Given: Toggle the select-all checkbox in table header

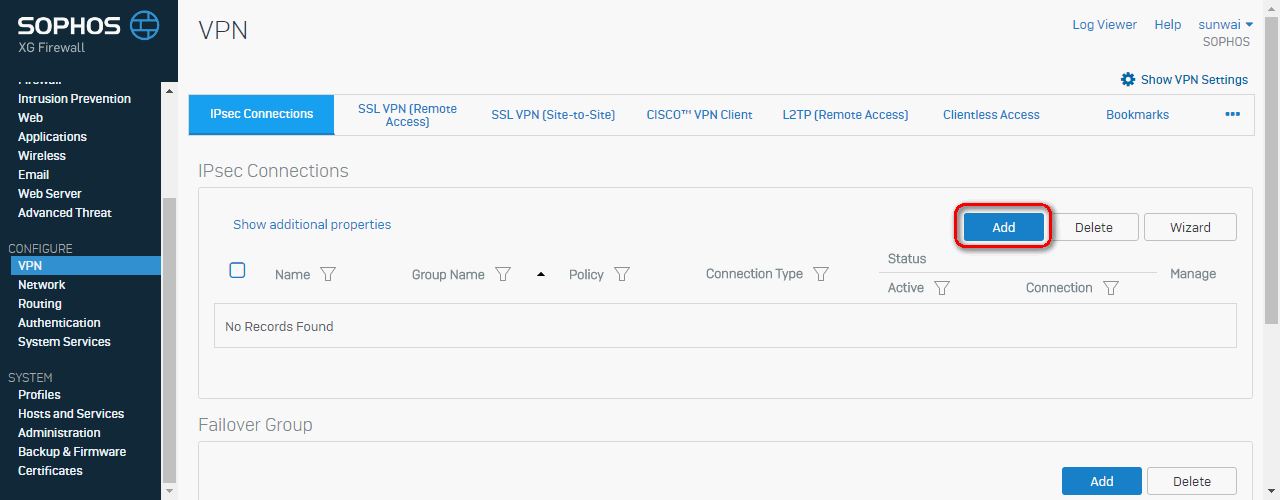Looking at the screenshot, I should click(237, 270).
